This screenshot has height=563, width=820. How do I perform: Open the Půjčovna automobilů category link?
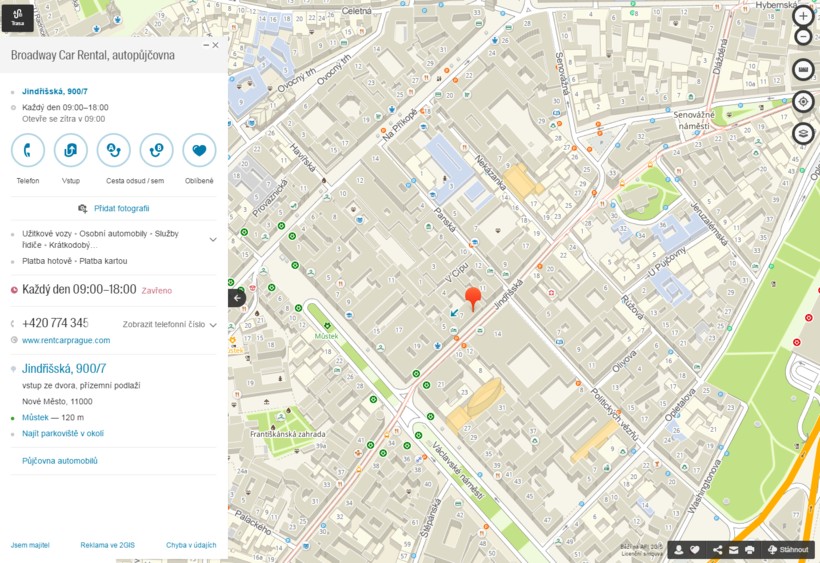(60, 461)
